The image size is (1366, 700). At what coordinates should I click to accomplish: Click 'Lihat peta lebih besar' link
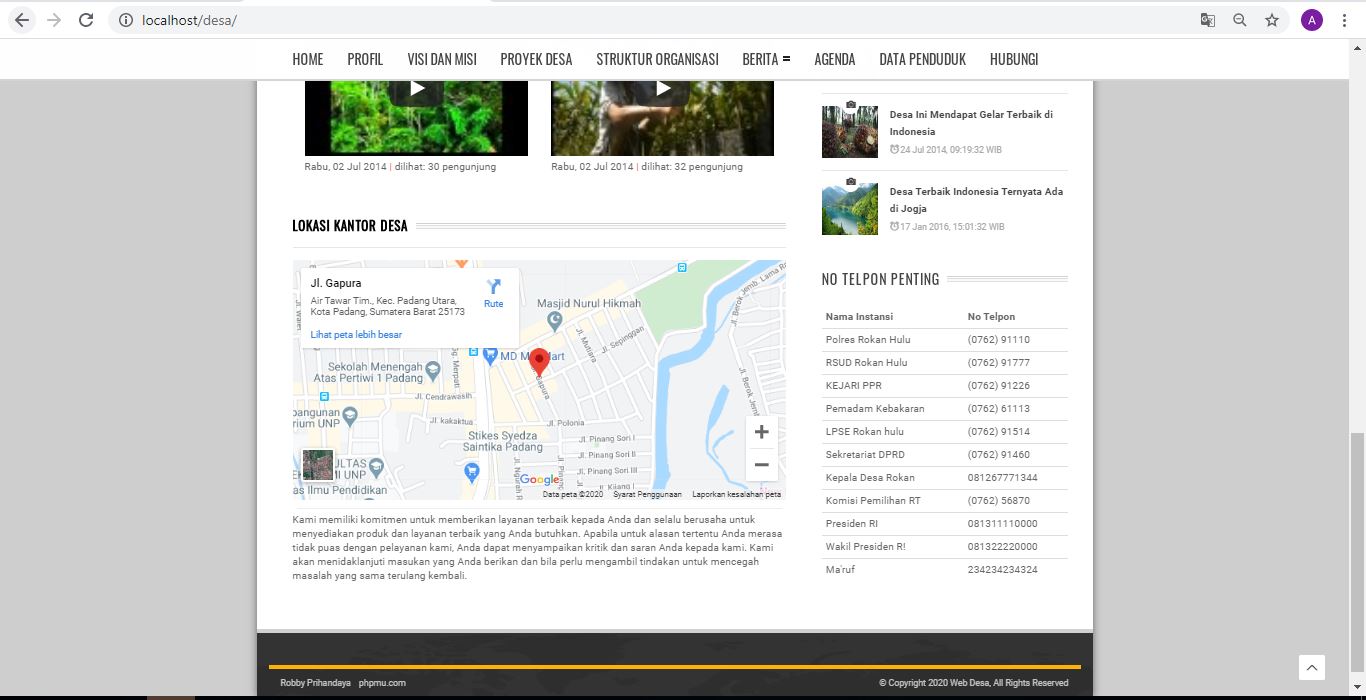[356, 335]
